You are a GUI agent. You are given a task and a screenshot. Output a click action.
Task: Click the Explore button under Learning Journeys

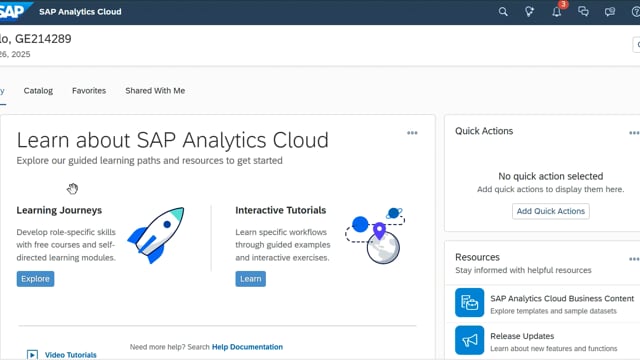pos(36,279)
